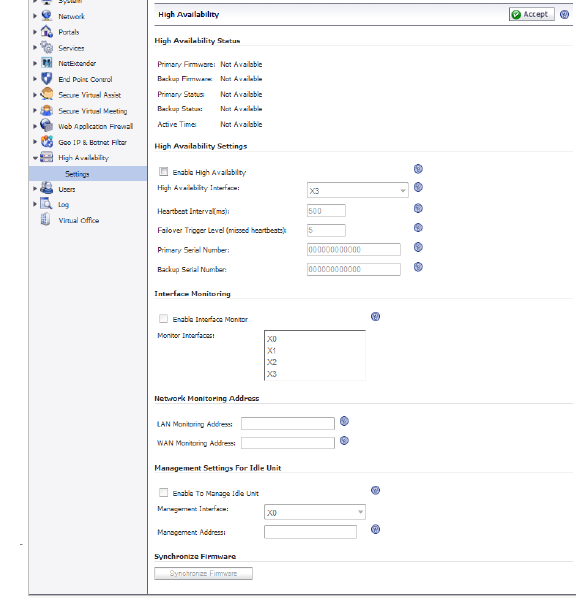Screen dimensions: 576x607
Task: Open help icon next to Accept button
Action: pyautogui.click(x=564, y=14)
